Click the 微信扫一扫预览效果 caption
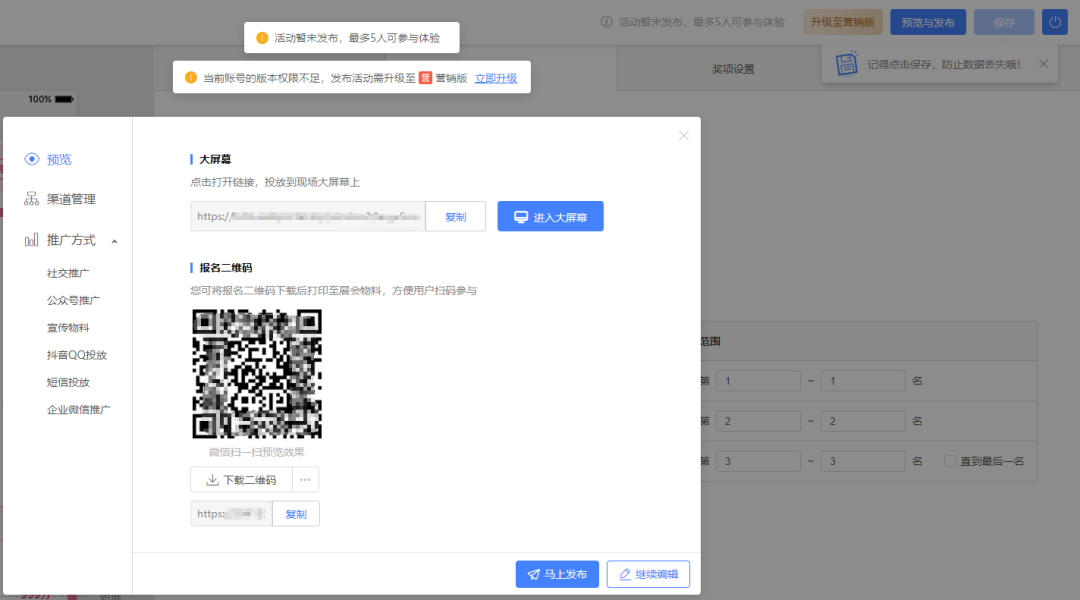 coord(257,452)
